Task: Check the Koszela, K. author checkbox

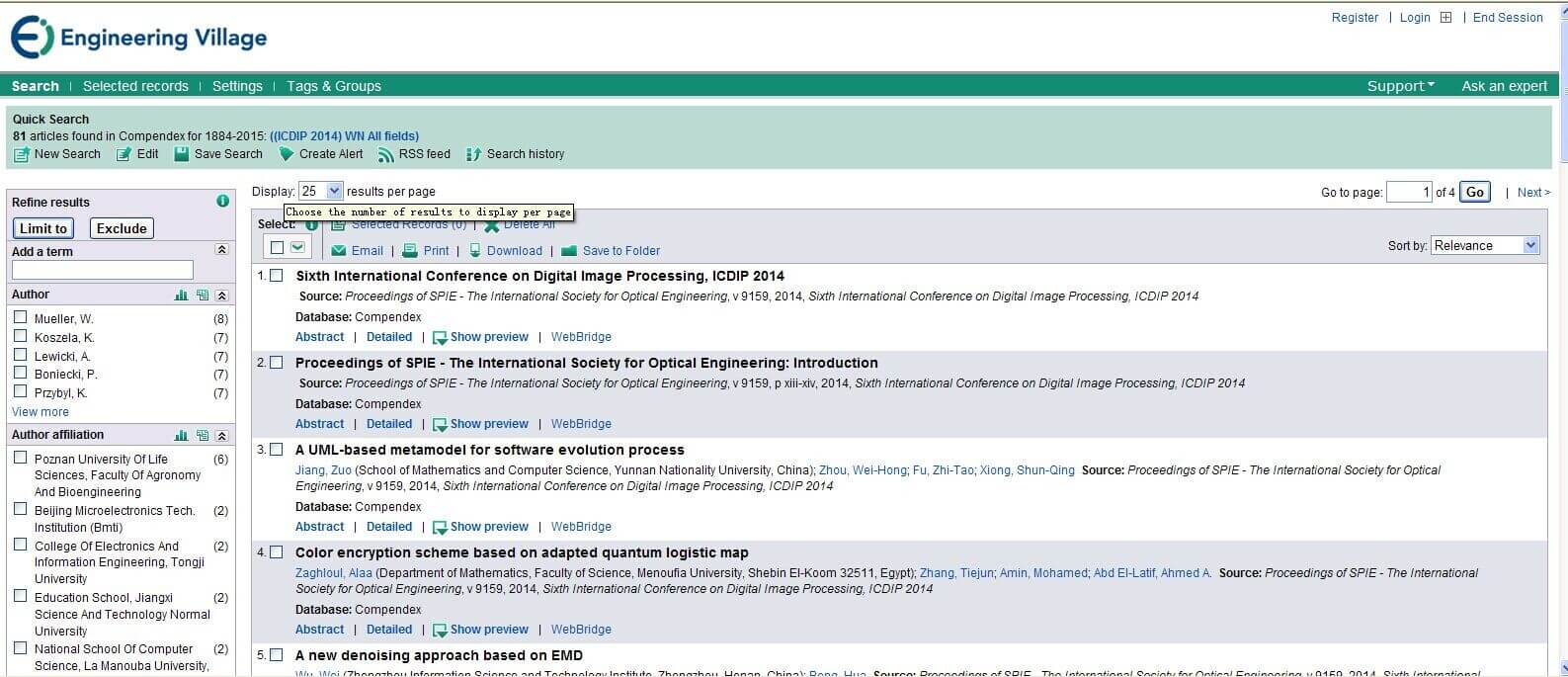Action: tap(20, 336)
